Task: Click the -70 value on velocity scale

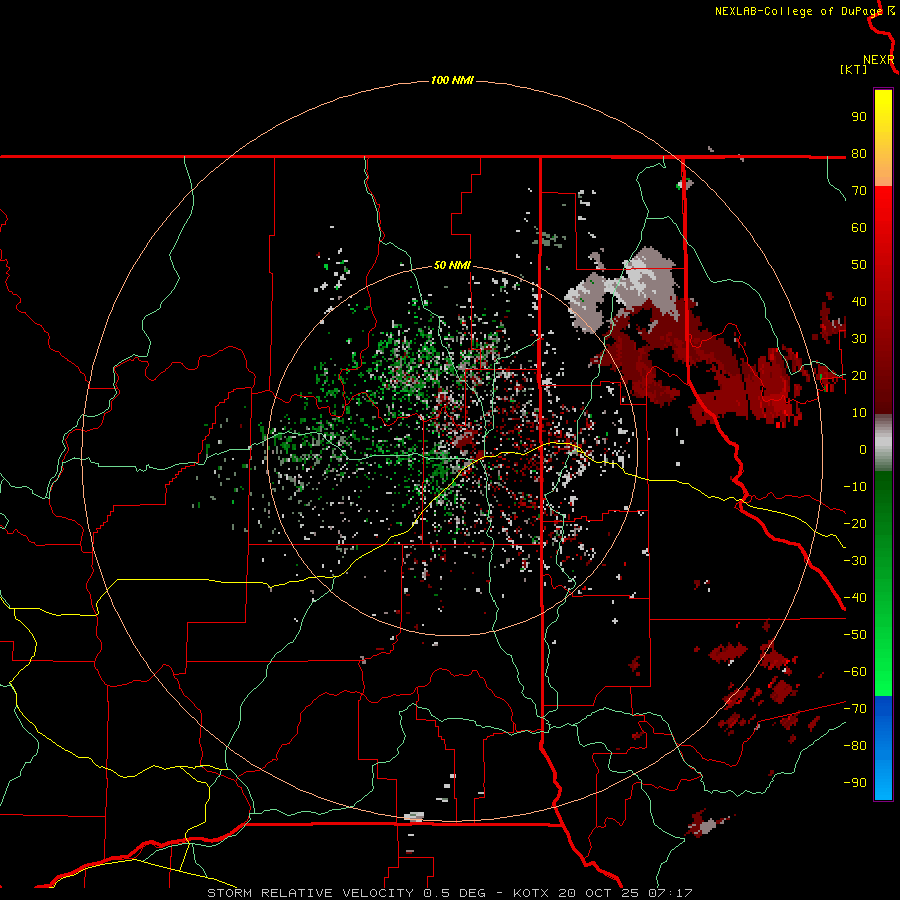Action: [855, 709]
